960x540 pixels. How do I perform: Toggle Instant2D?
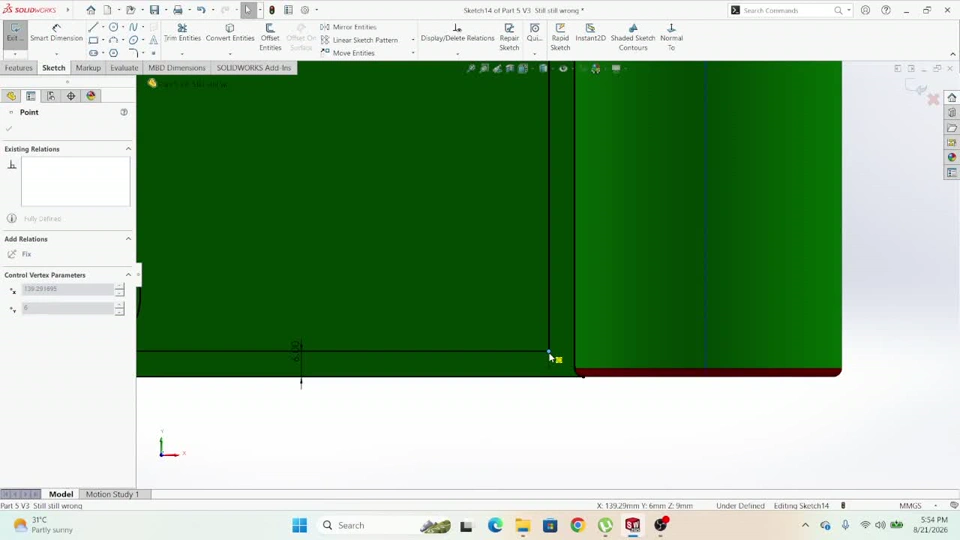point(590,33)
